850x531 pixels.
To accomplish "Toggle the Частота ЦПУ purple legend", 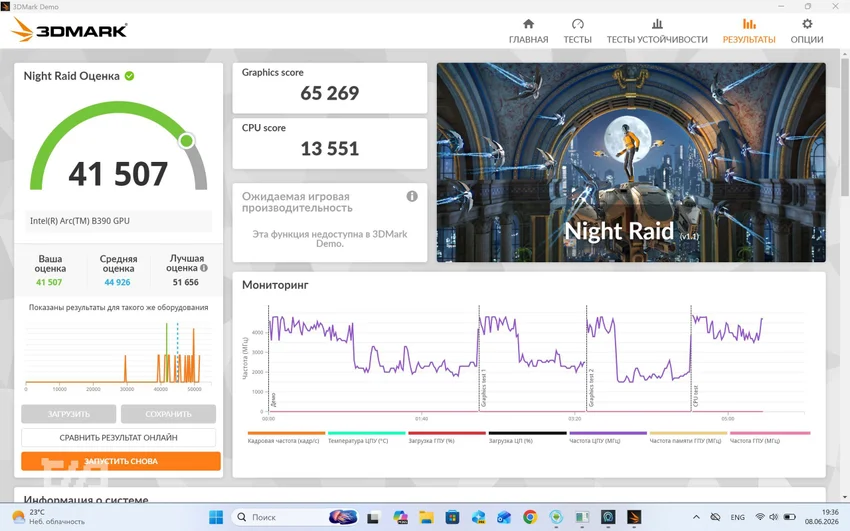I will (608, 433).
